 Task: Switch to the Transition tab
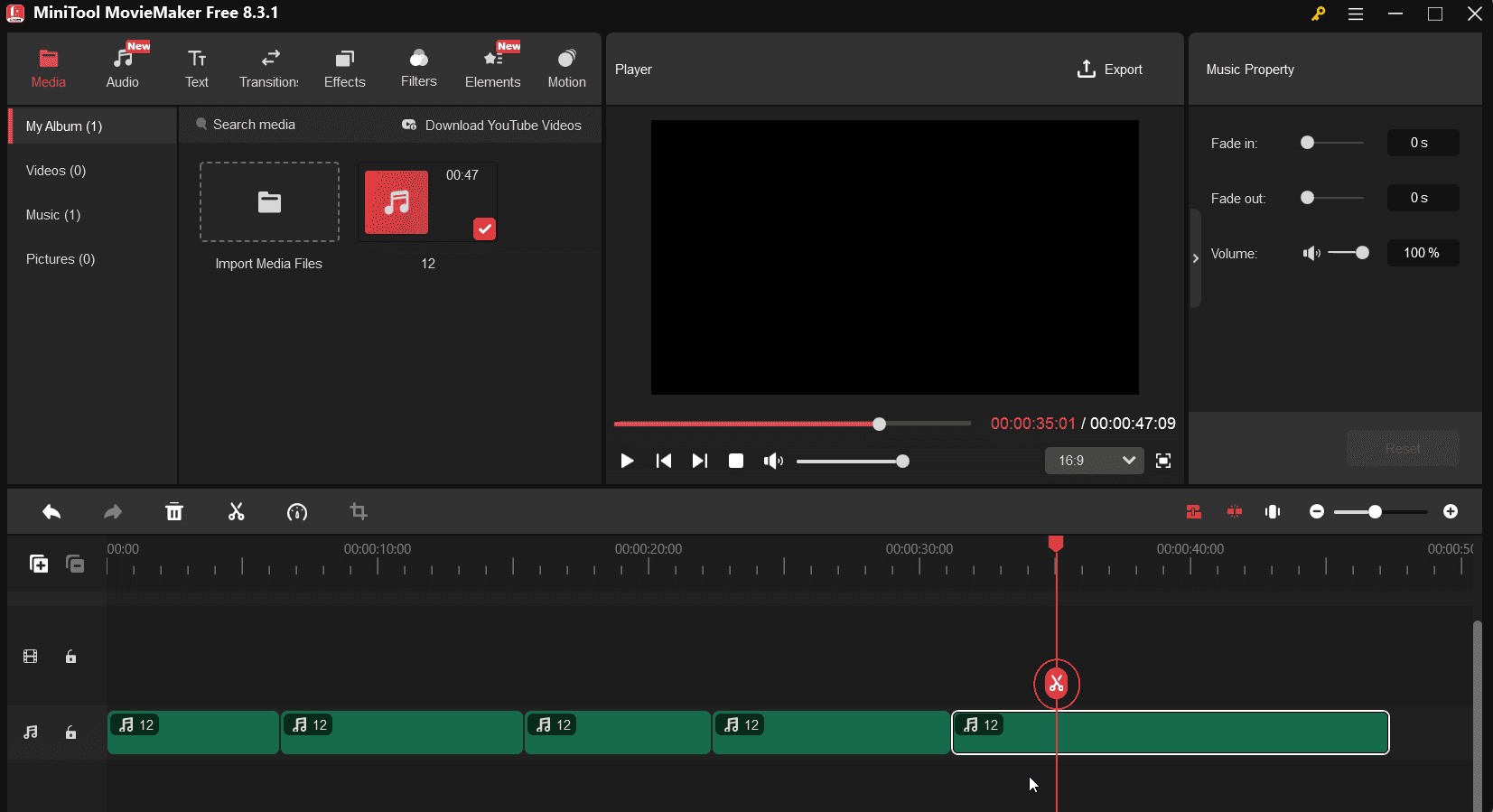click(x=269, y=69)
